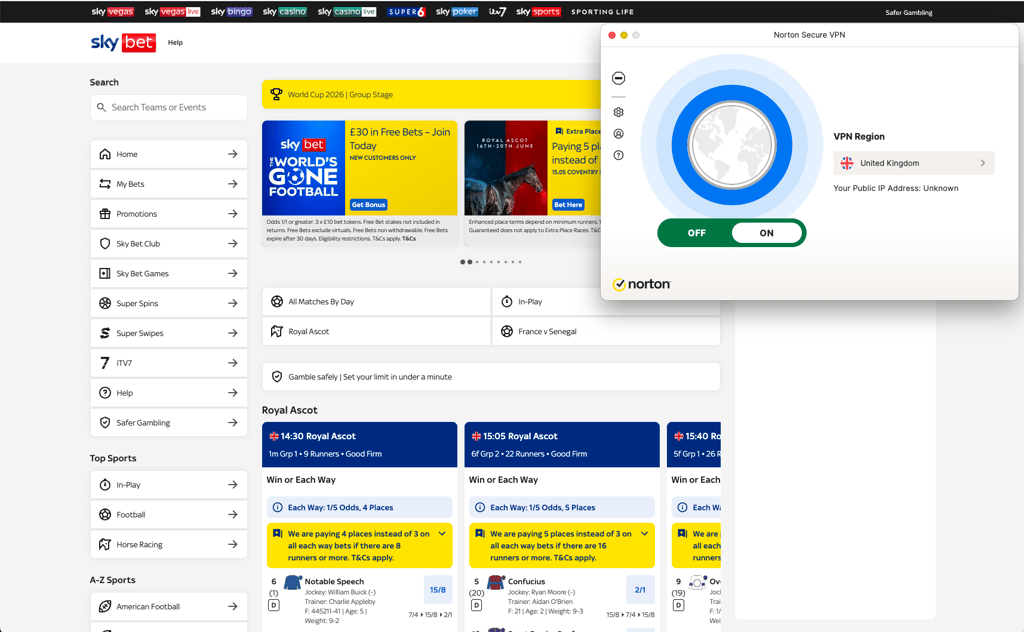Expand the 4 places each way notice
Screen dimensions: 1024x632
pyautogui.click(x=442, y=534)
